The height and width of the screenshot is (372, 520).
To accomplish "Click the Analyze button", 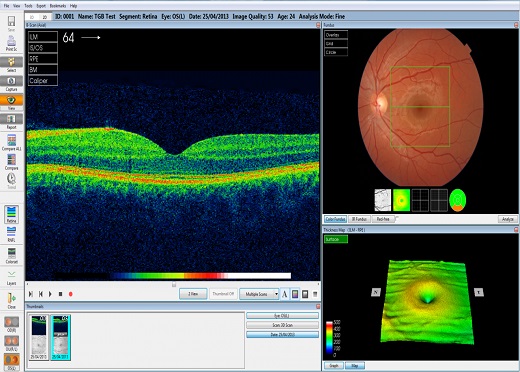I will (x=508, y=219).
